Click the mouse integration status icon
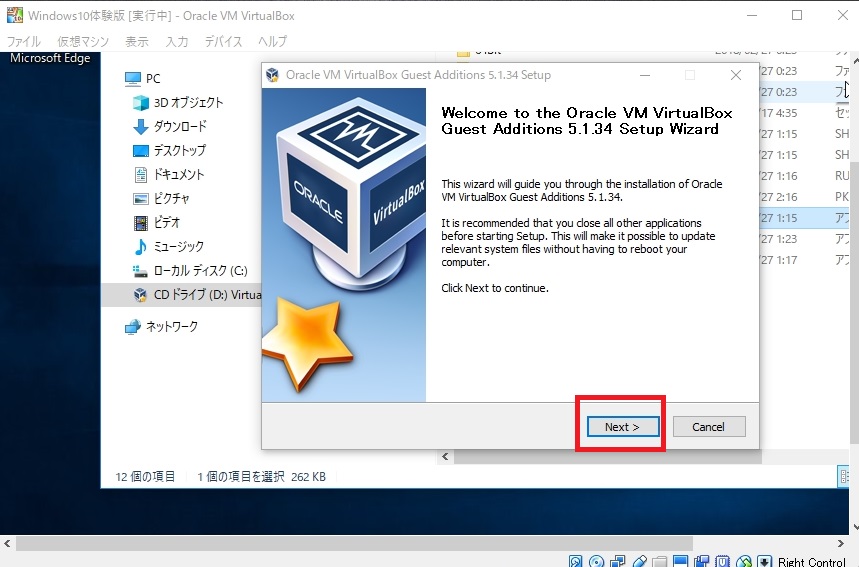Viewport: 859px width, 567px height. pyautogui.click(x=744, y=561)
